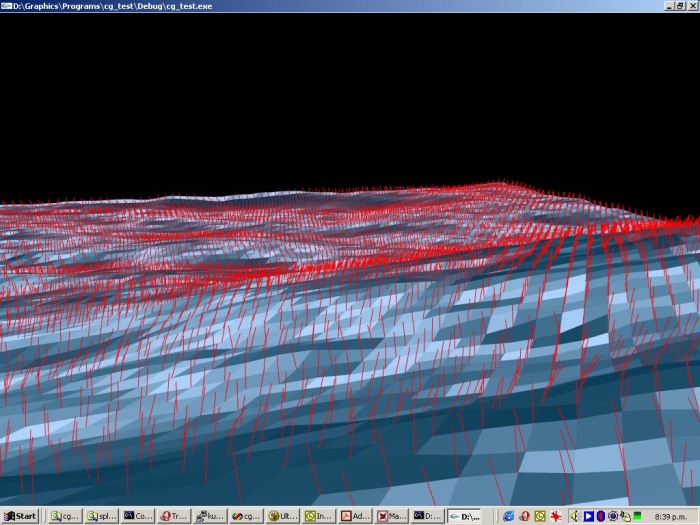Switch to the 'Ult...' taskbar window
This screenshot has width=700, height=525.
282,516
